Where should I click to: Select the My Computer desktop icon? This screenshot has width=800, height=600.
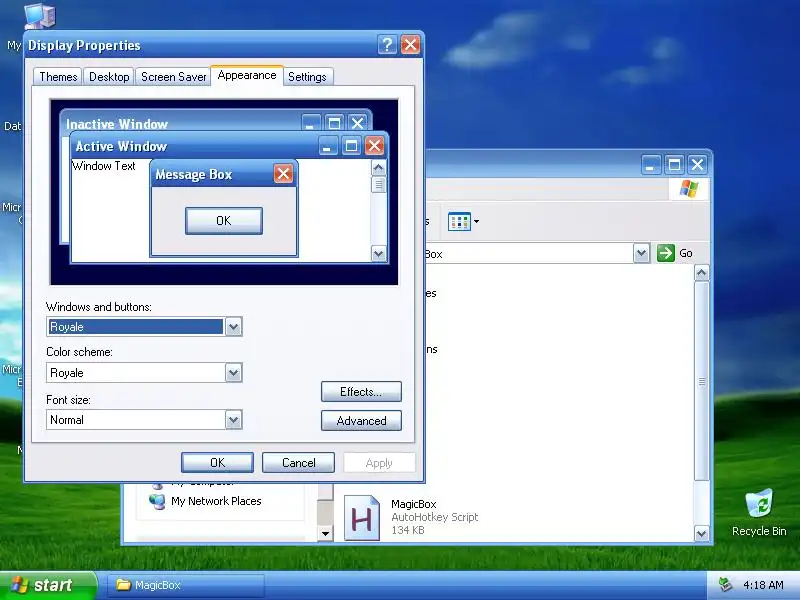tap(40, 16)
